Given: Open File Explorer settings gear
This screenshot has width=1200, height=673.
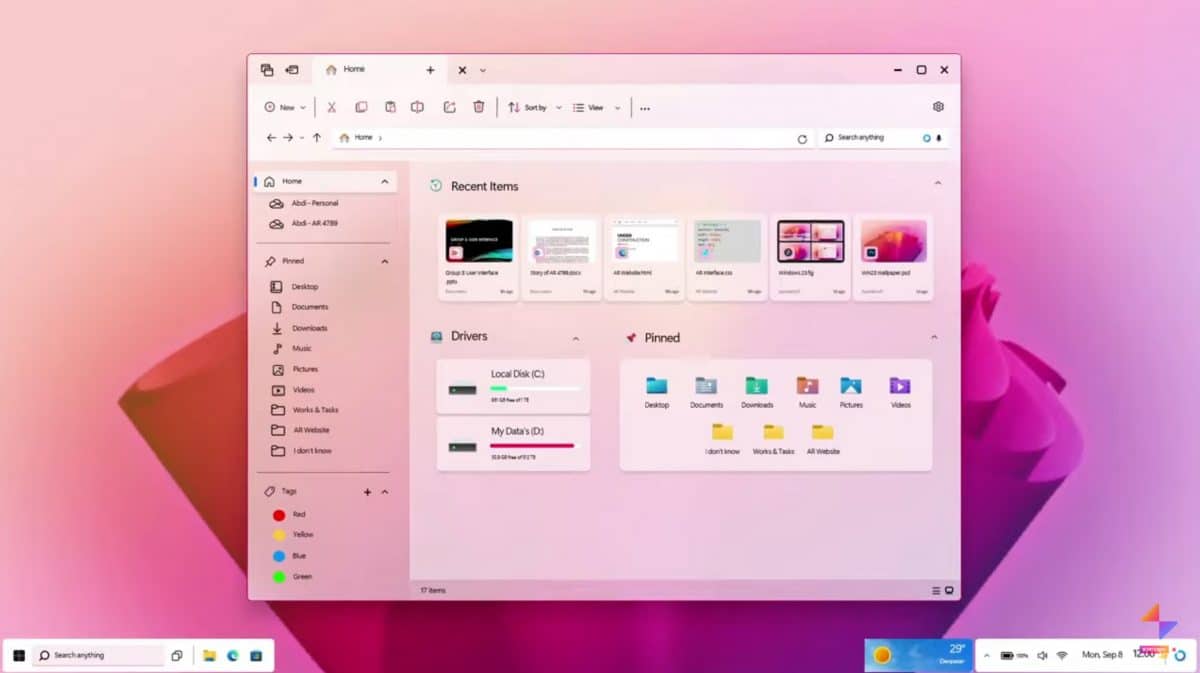Looking at the screenshot, I should coord(937,106).
